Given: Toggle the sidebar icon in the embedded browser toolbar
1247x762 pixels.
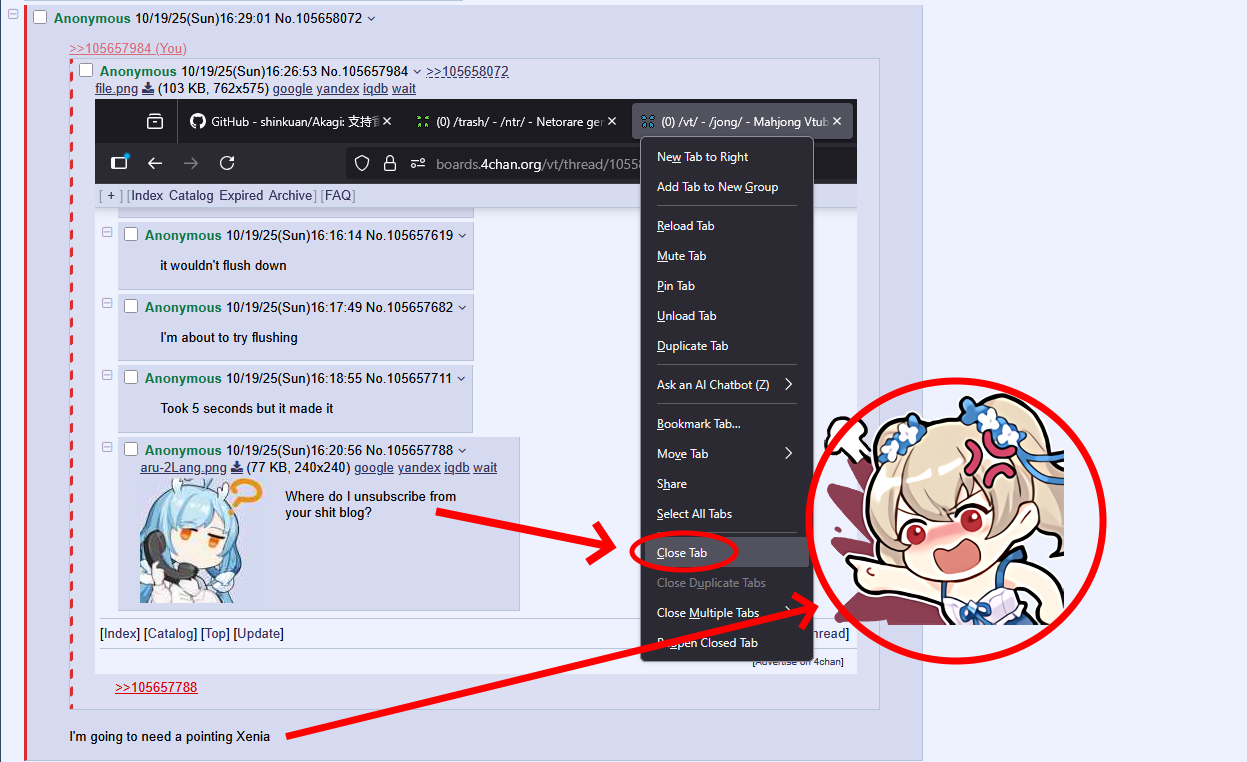Looking at the screenshot, I should coord(120,162).
